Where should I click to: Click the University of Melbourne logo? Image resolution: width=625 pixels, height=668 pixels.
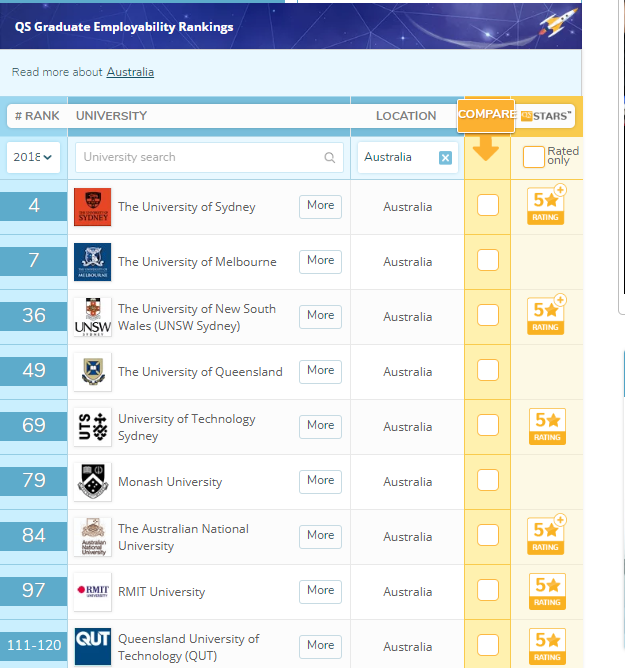coord(92,262)
